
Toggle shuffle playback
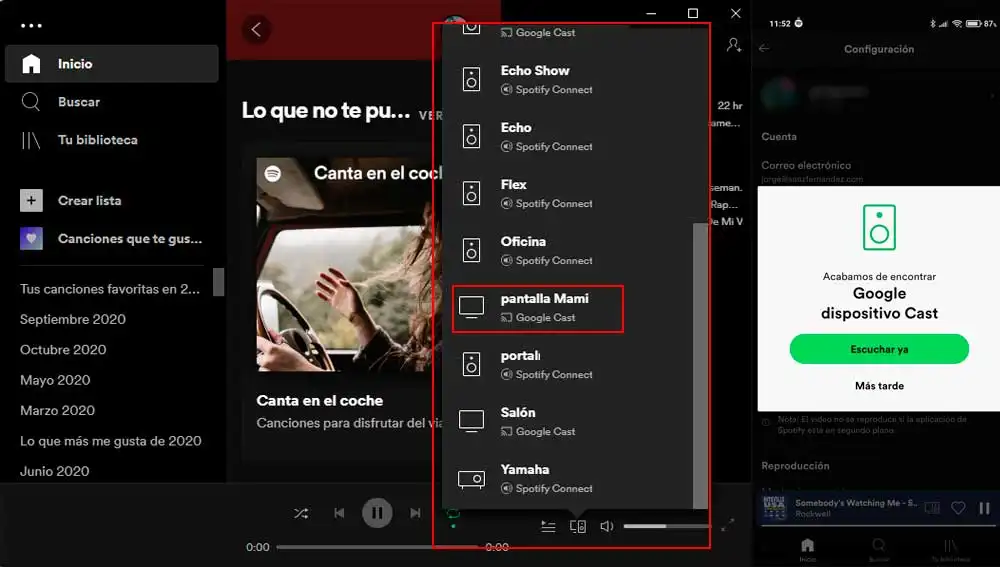(301, 513)
